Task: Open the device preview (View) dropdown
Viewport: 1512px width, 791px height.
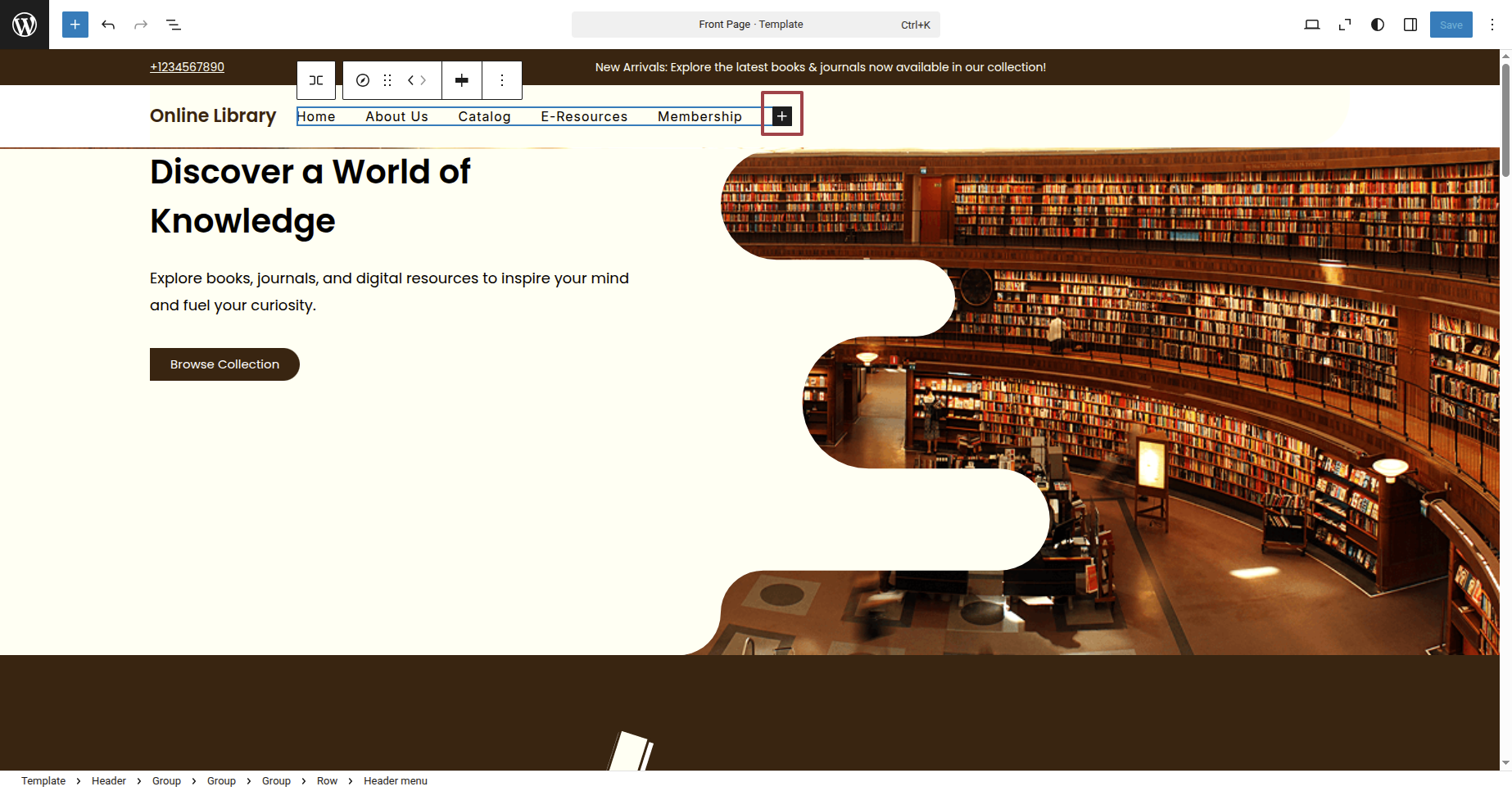Action: pyautogui.click(x=1312, y=25)
